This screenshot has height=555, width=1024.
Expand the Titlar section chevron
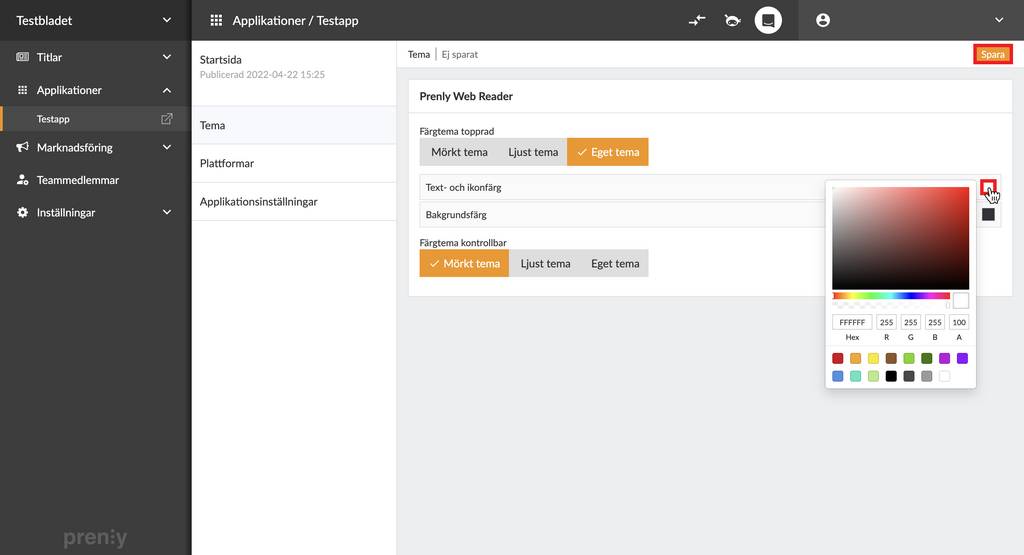point(167,57)
